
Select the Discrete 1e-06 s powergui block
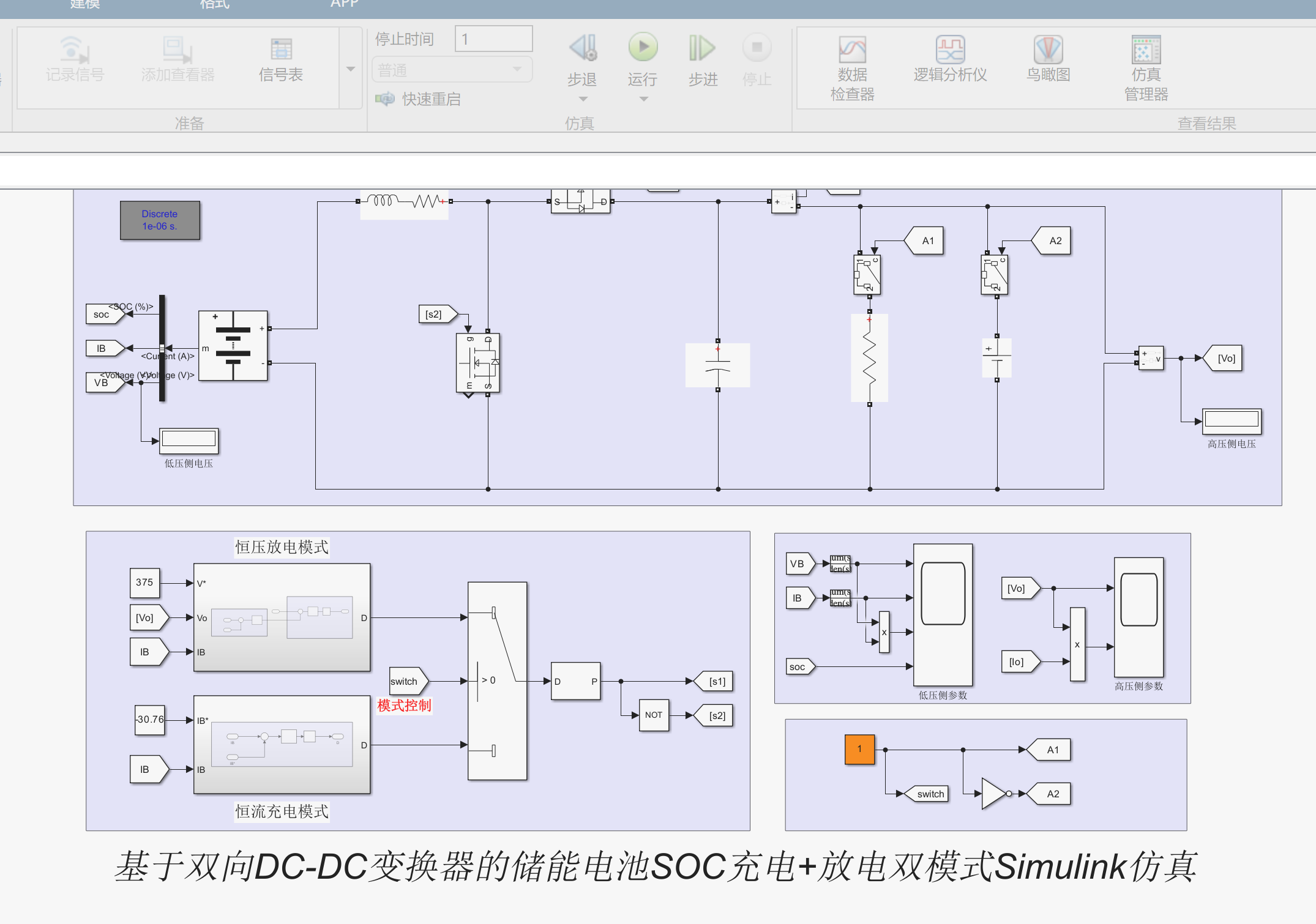(x=160, y=220)
